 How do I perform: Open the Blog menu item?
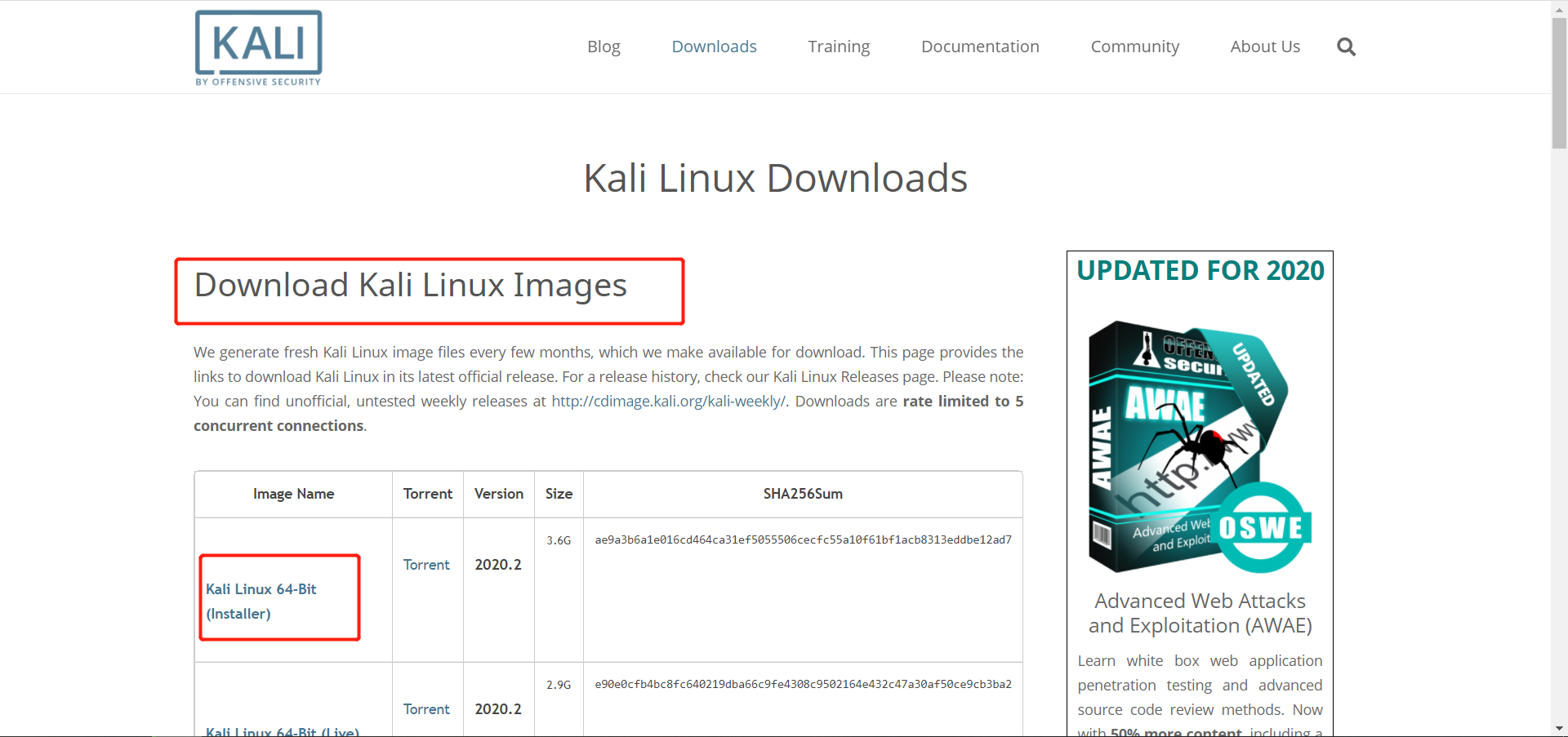coord(604,47)
